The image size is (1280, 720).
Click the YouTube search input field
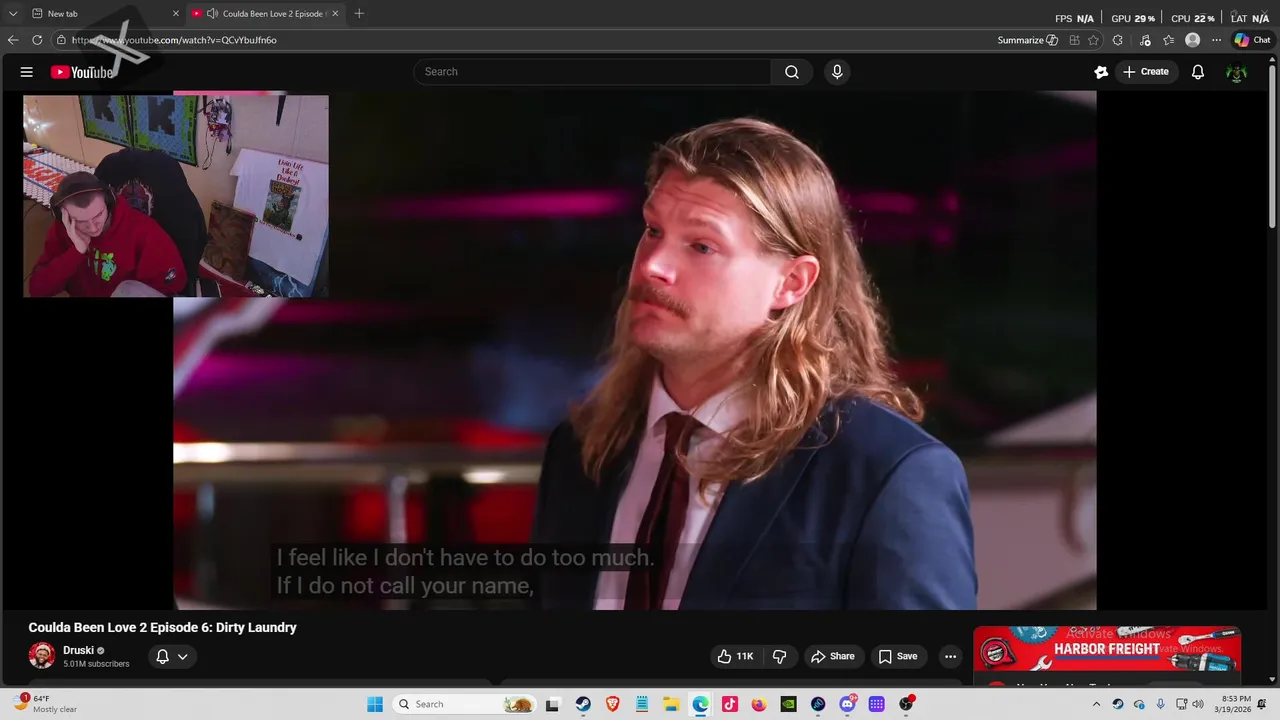(x=592, y=72)
